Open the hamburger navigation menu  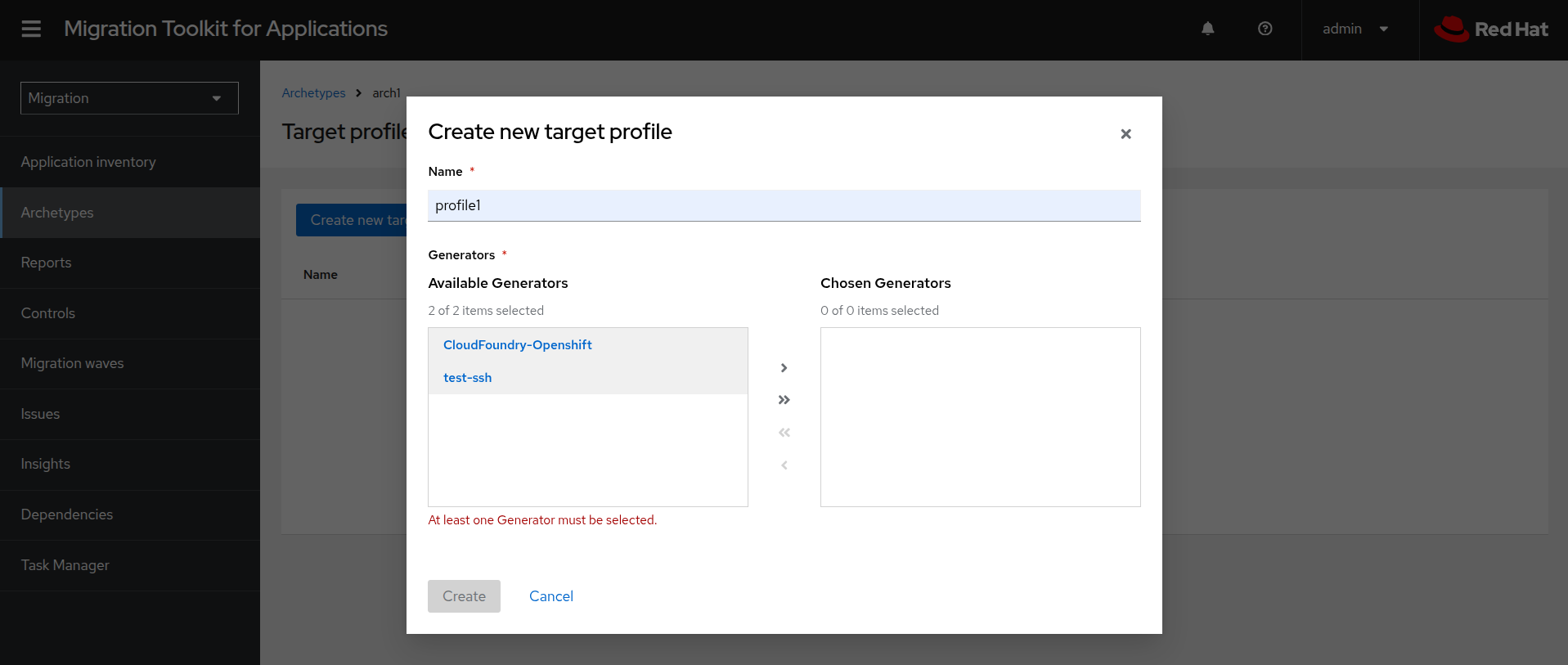click(x=31, y=29)
